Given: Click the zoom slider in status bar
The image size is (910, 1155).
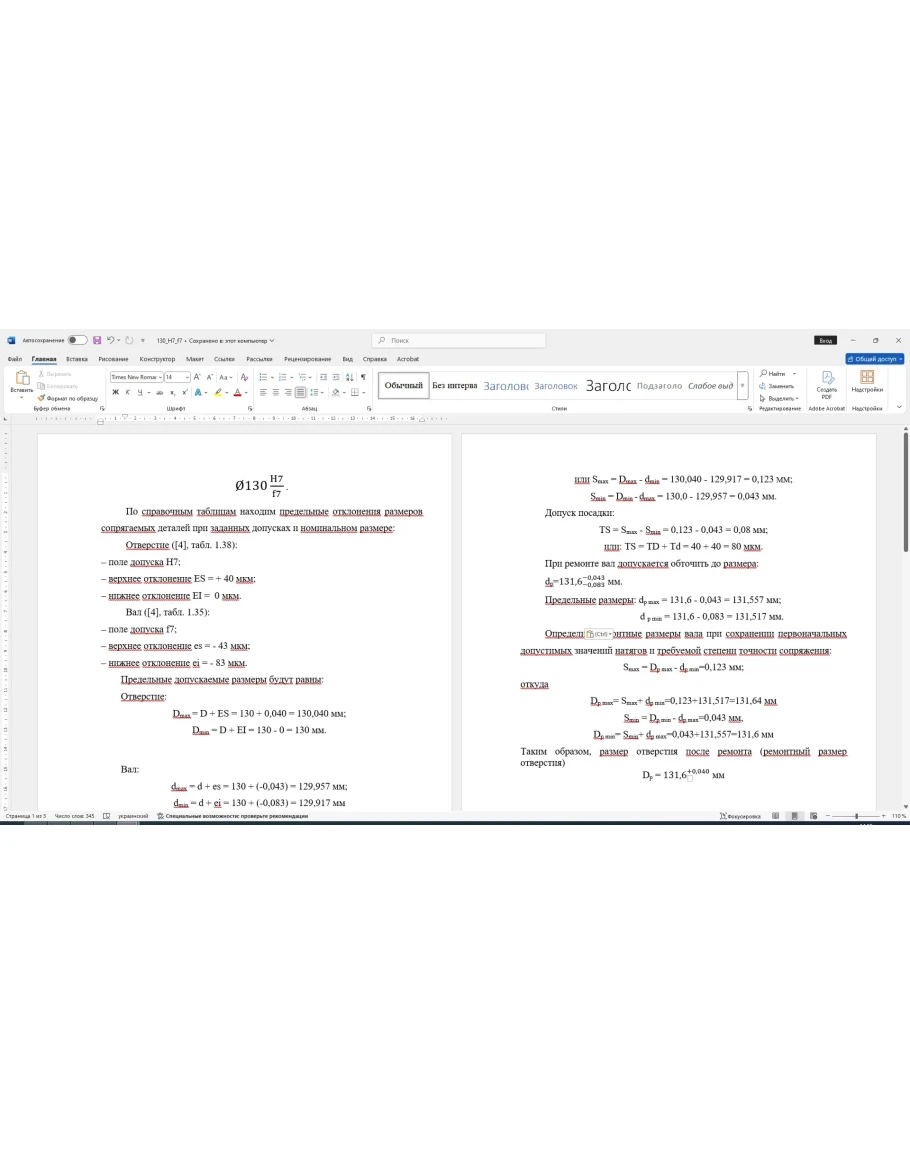Looking at the screenshot, I should (x=857, y=816).
